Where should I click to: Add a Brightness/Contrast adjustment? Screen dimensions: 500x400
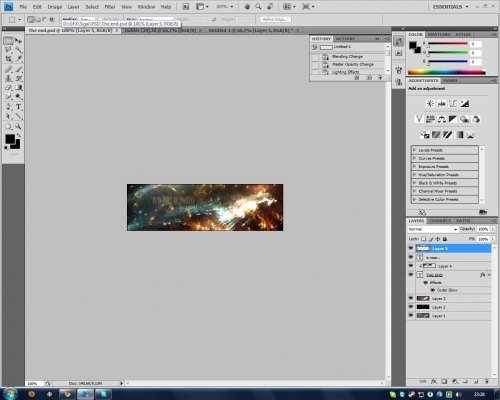(x=430, y=104)
